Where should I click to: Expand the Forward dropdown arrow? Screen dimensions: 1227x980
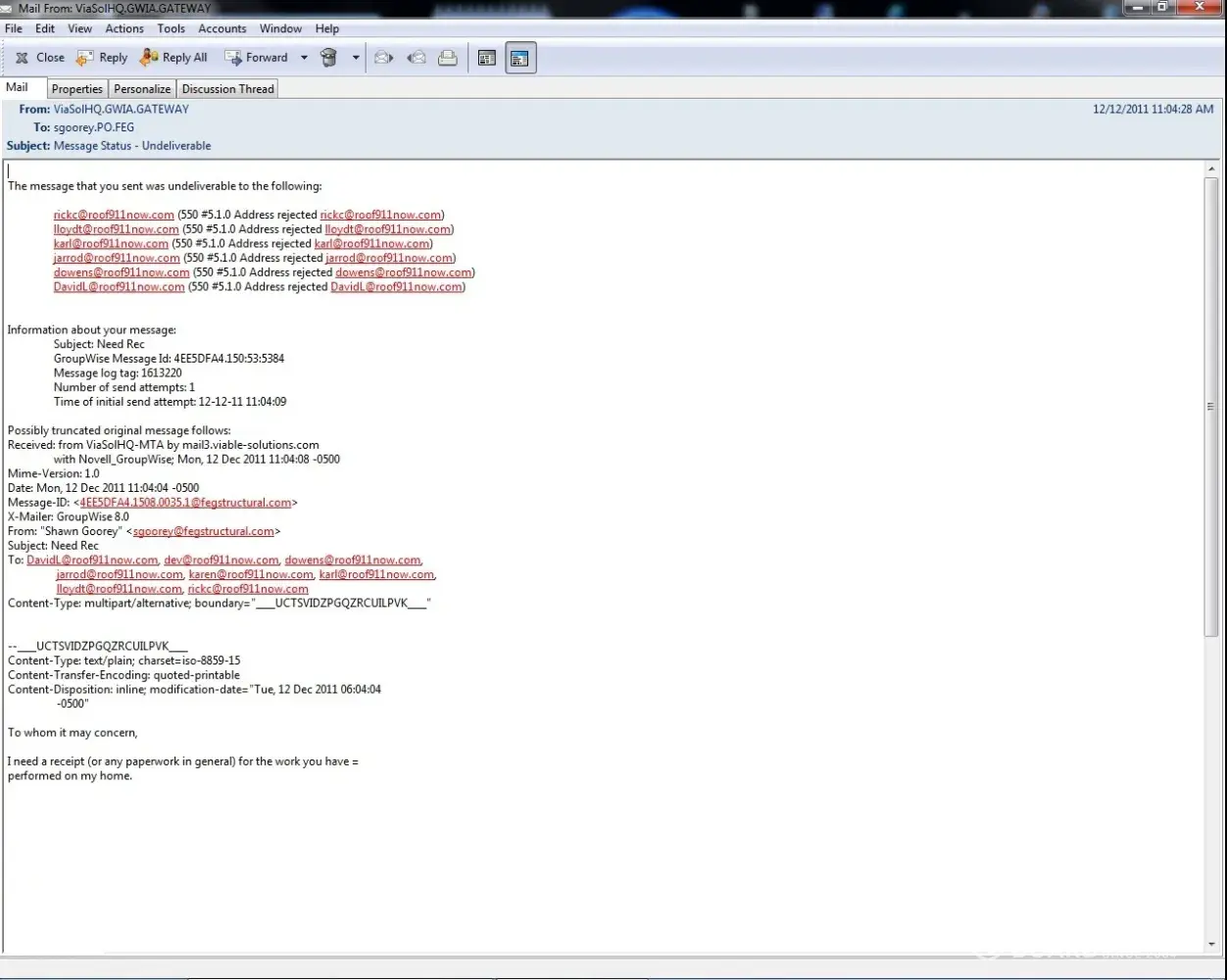[x=304, y=58]
